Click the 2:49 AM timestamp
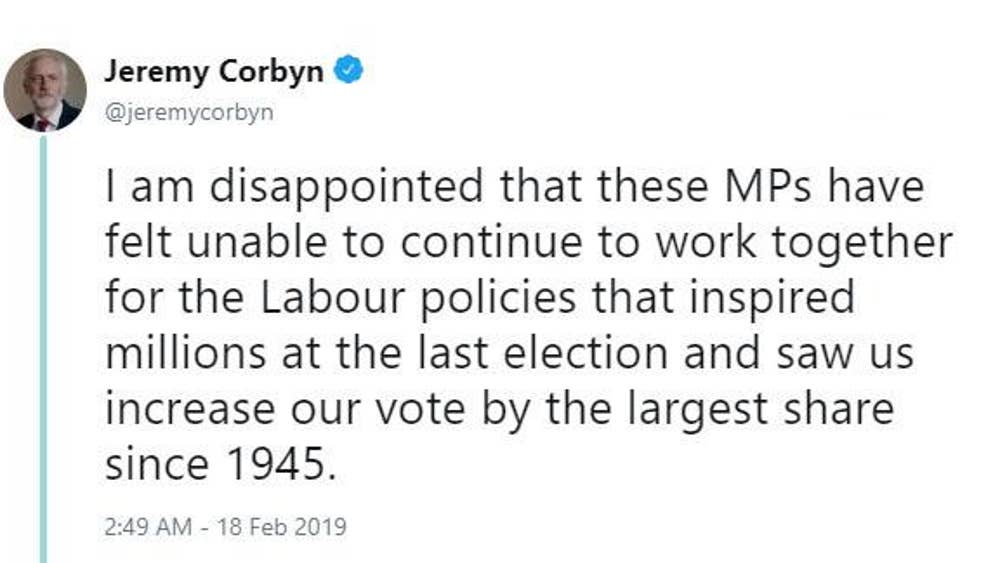The width and height of the screenshot is (1000, 563). pyautogui.click(x=148, y=527)
